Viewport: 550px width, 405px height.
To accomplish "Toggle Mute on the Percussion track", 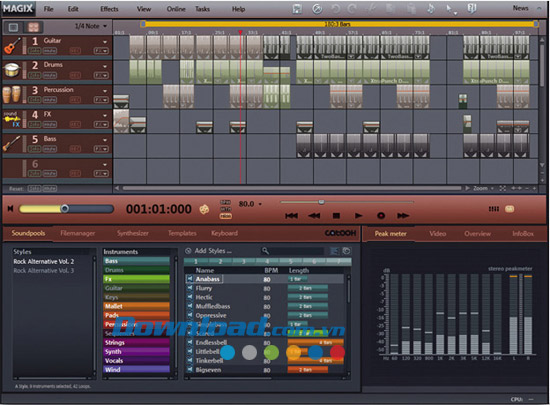I will coord(50,100).
